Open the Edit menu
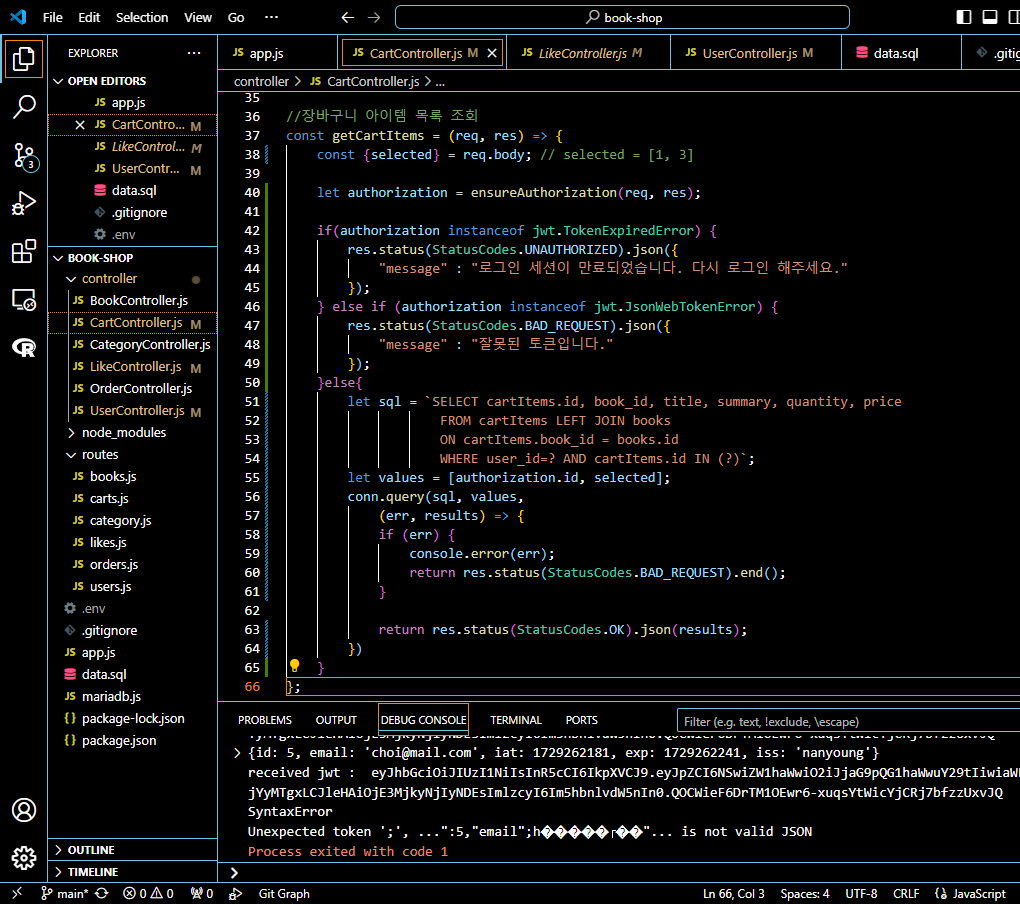Viewport: 1020px width, 904px height. [x=89, y=18]
